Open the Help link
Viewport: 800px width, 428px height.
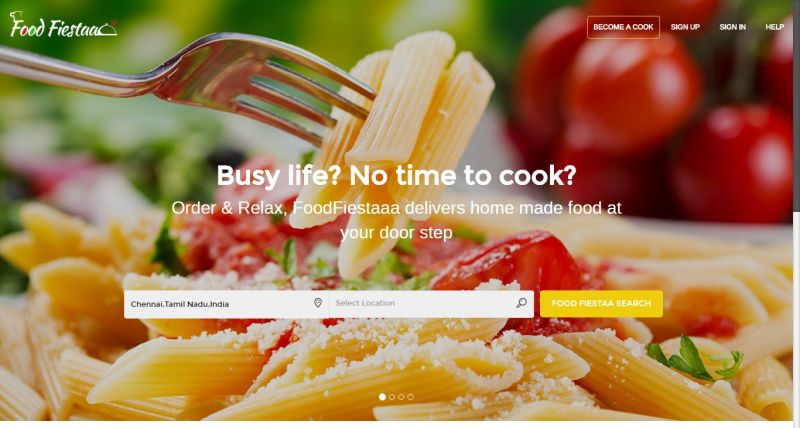point(774,27)
